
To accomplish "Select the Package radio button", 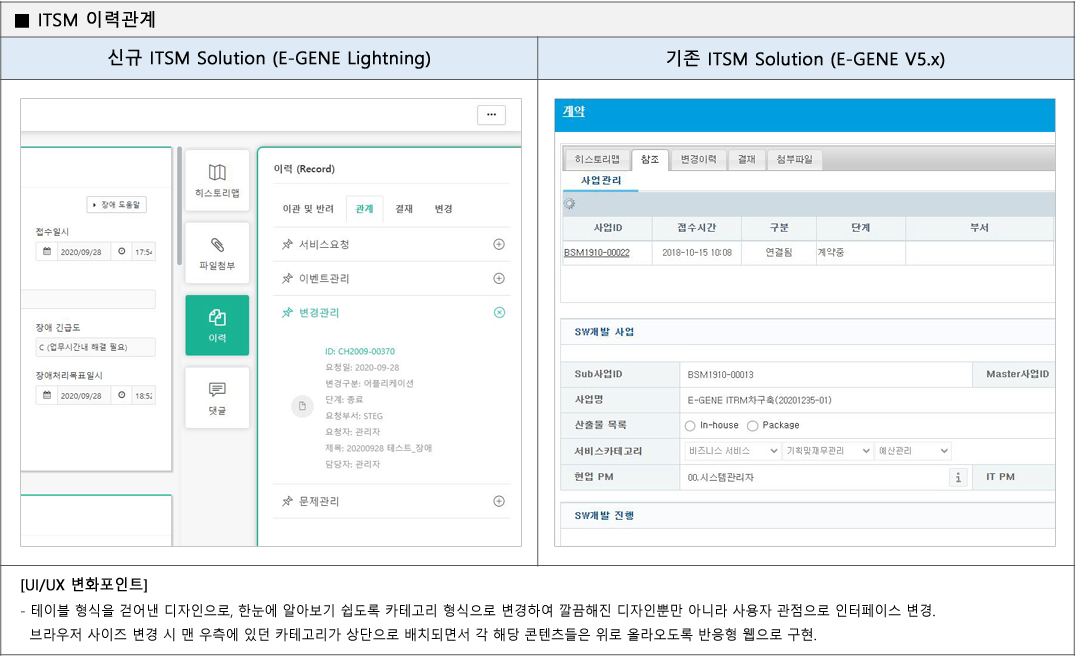I will [x=753, y=425].
